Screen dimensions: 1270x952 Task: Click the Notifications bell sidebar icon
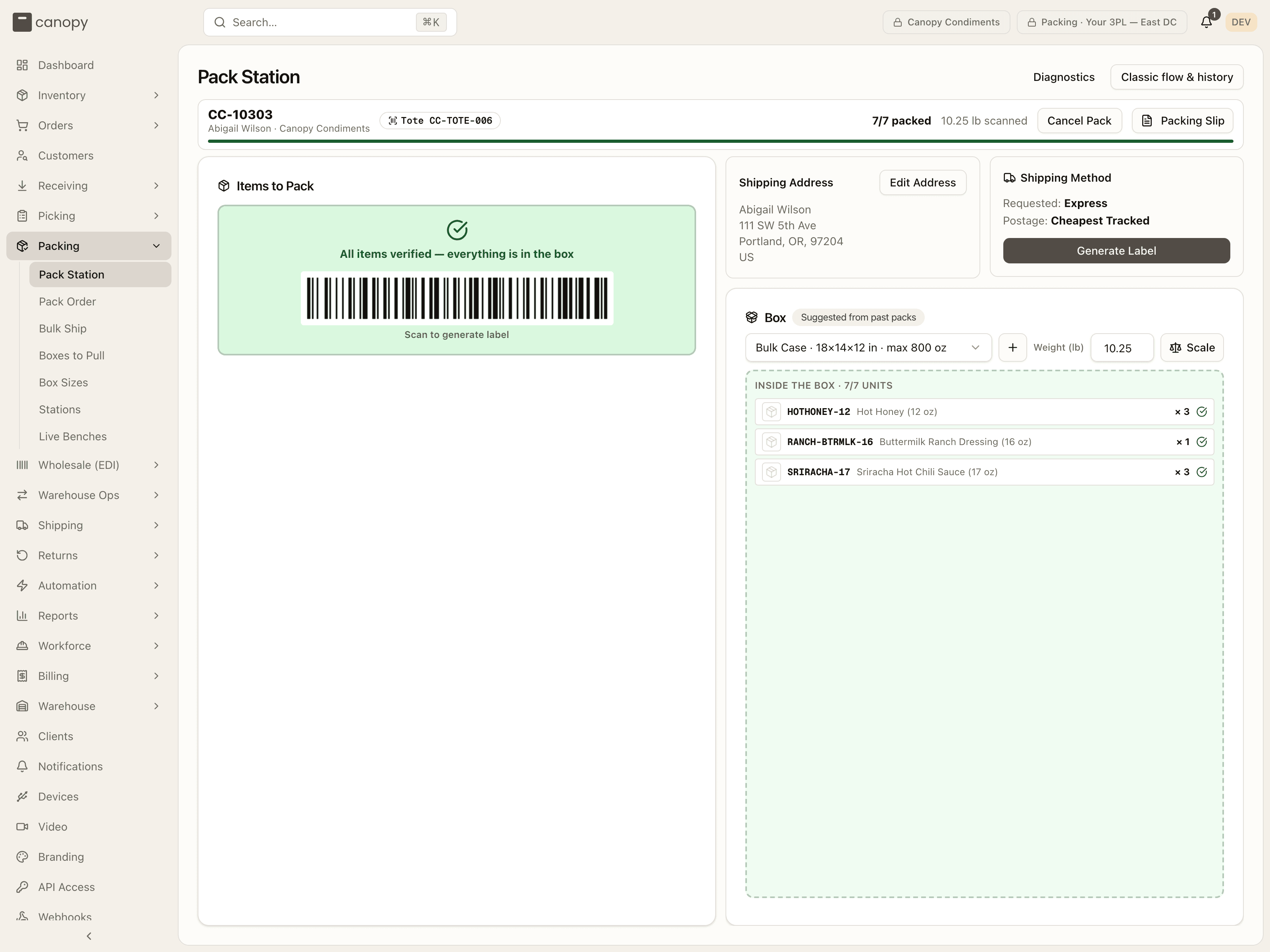click(x=22, y=767)
